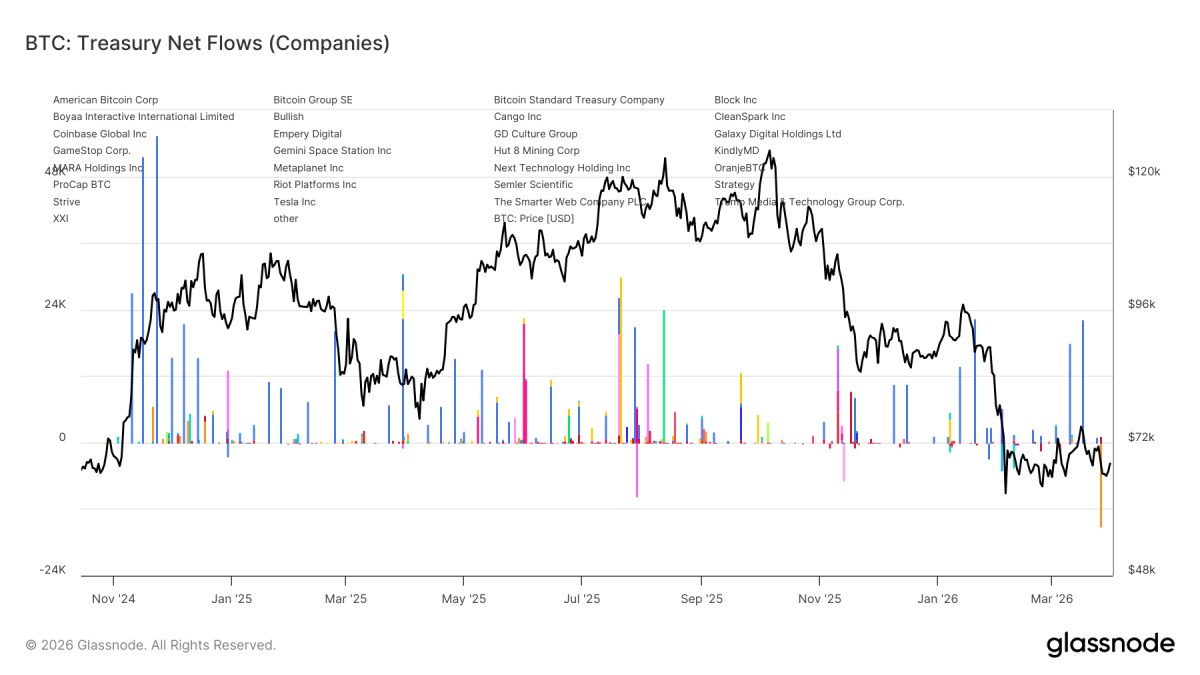Image resolution: width=1200 pixels, height=675 pixels.
Task: Click the Galaxy Digital Holdings Ltd legend label
Action: pos(778,133)
